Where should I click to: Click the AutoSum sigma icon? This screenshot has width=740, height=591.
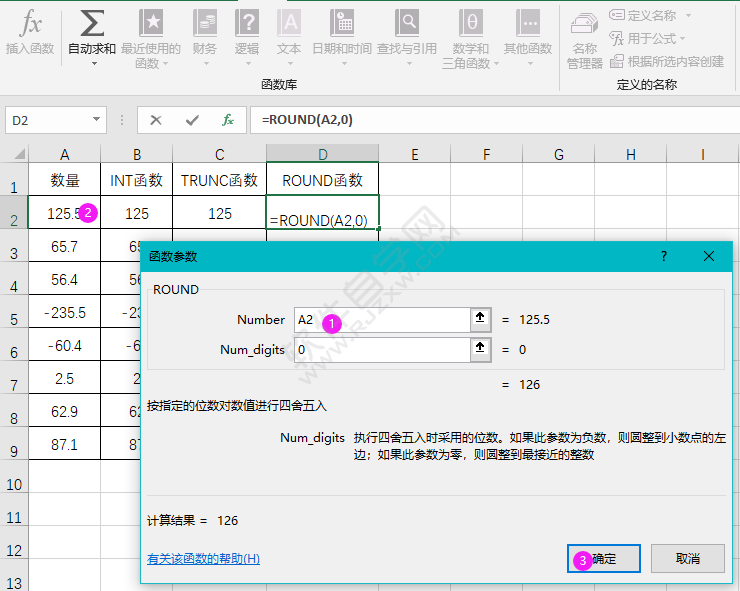(x=93, y=23)
